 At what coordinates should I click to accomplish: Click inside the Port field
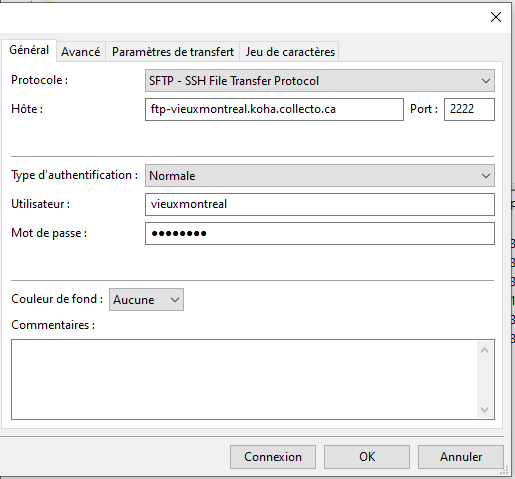tap(469, 109)
